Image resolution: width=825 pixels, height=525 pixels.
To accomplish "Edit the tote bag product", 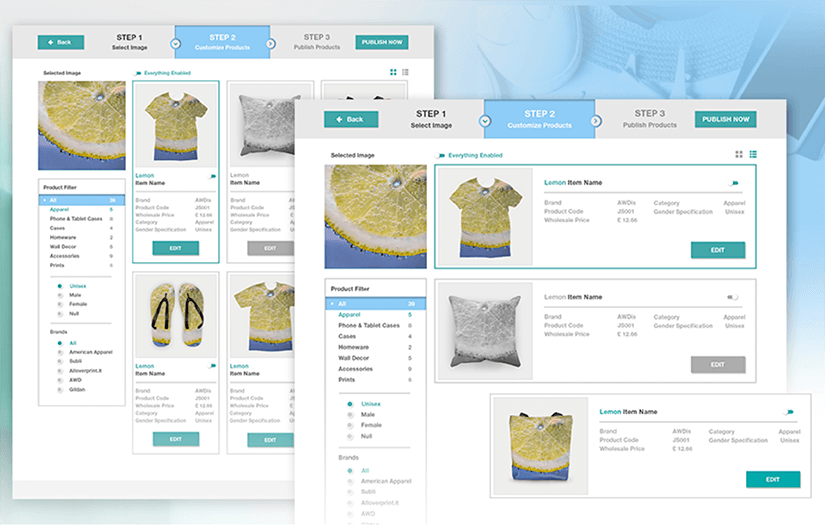I will coord(773,479).
